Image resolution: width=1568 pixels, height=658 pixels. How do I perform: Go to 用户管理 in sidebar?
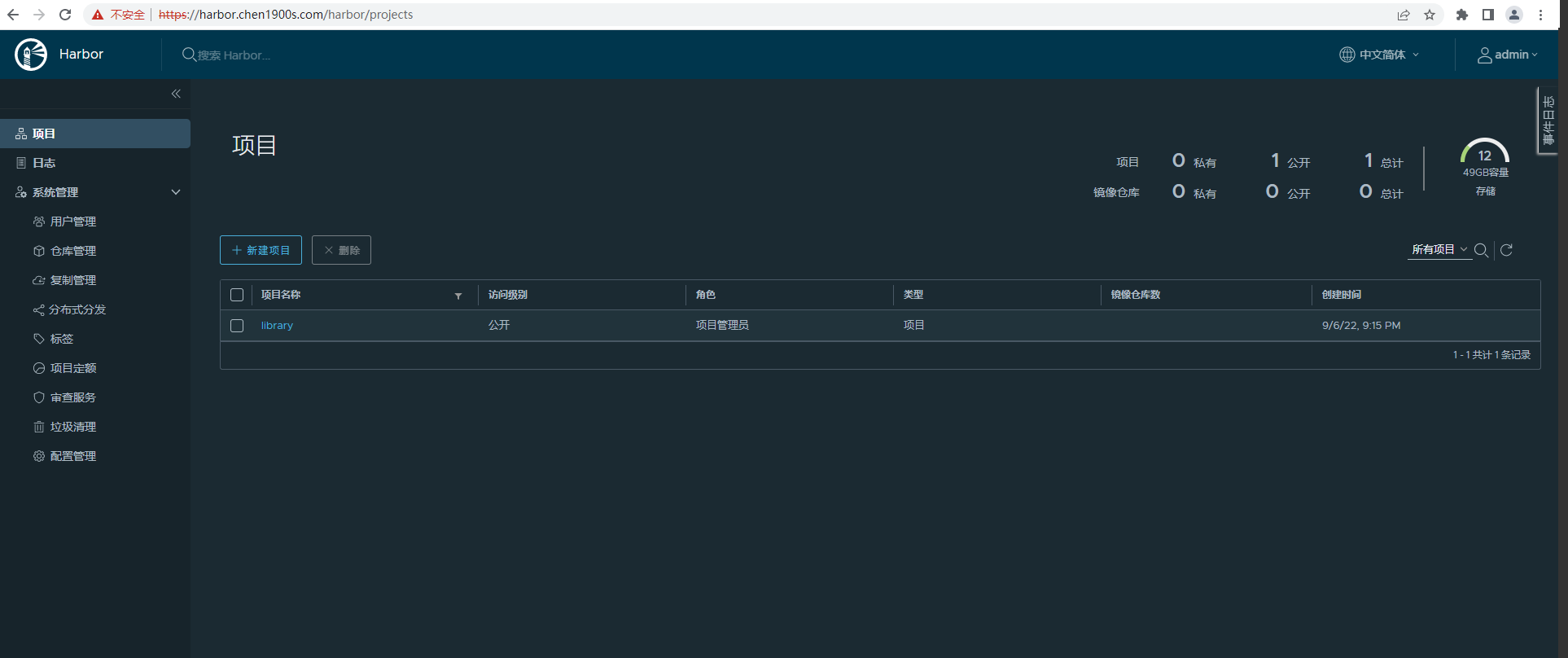pyautogui.click(x=73, y=222)
